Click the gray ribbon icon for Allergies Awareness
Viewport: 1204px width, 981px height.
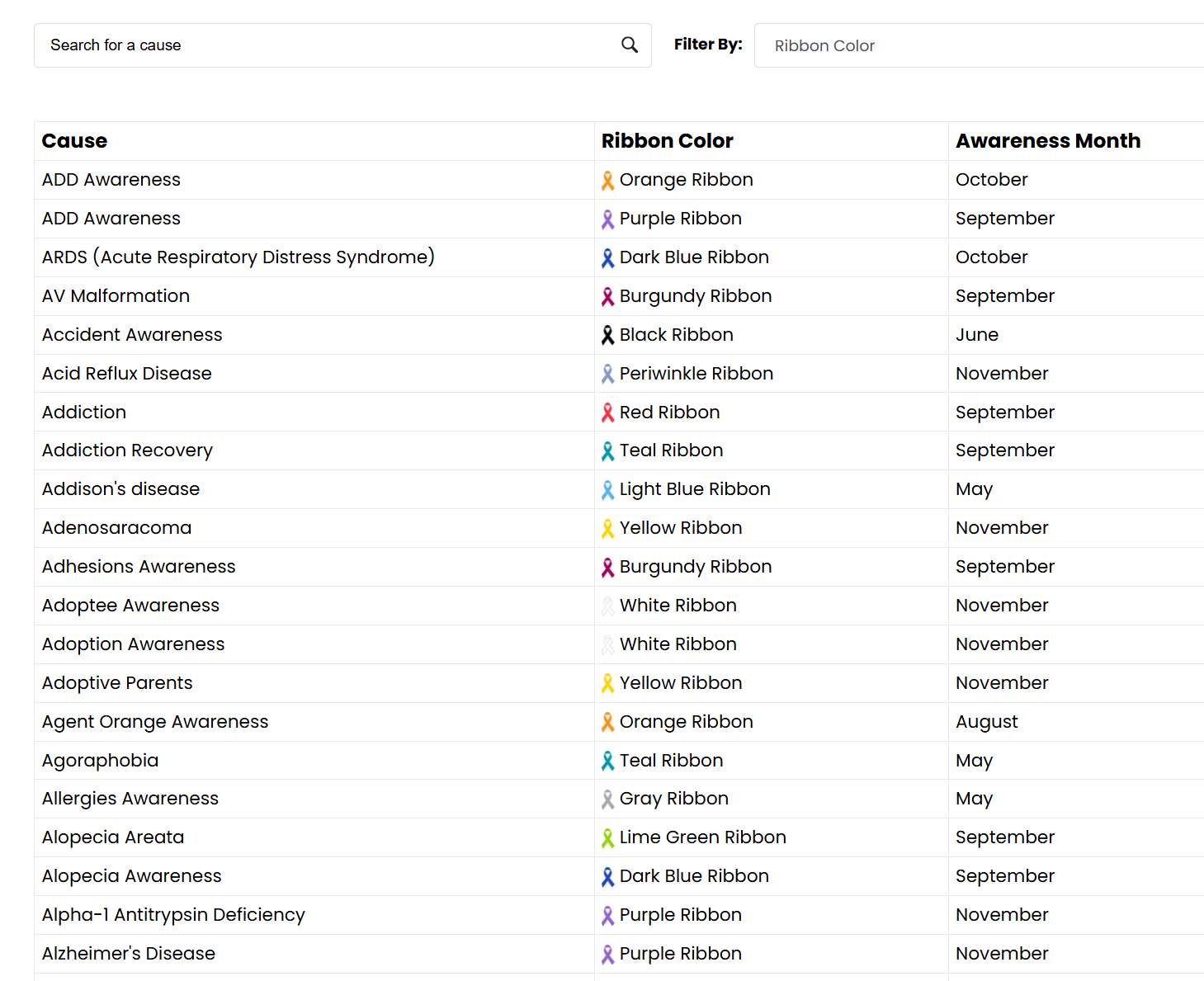click(x=608, y=799)
